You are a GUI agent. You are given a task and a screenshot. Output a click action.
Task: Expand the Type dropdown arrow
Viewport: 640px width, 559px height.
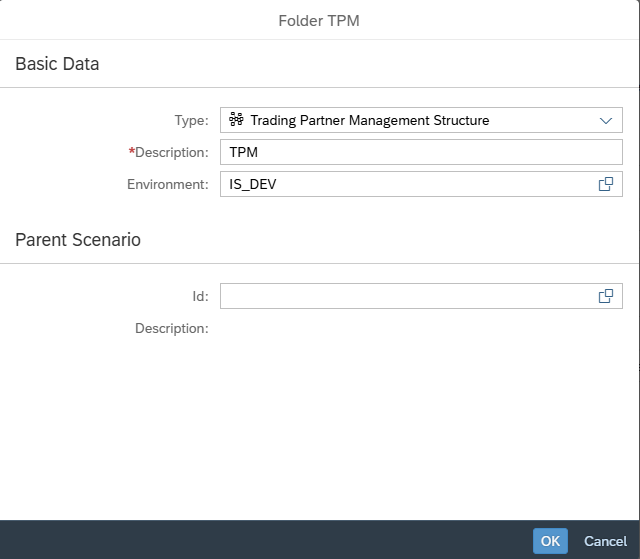pyautogui.click(x=605, y=120)
